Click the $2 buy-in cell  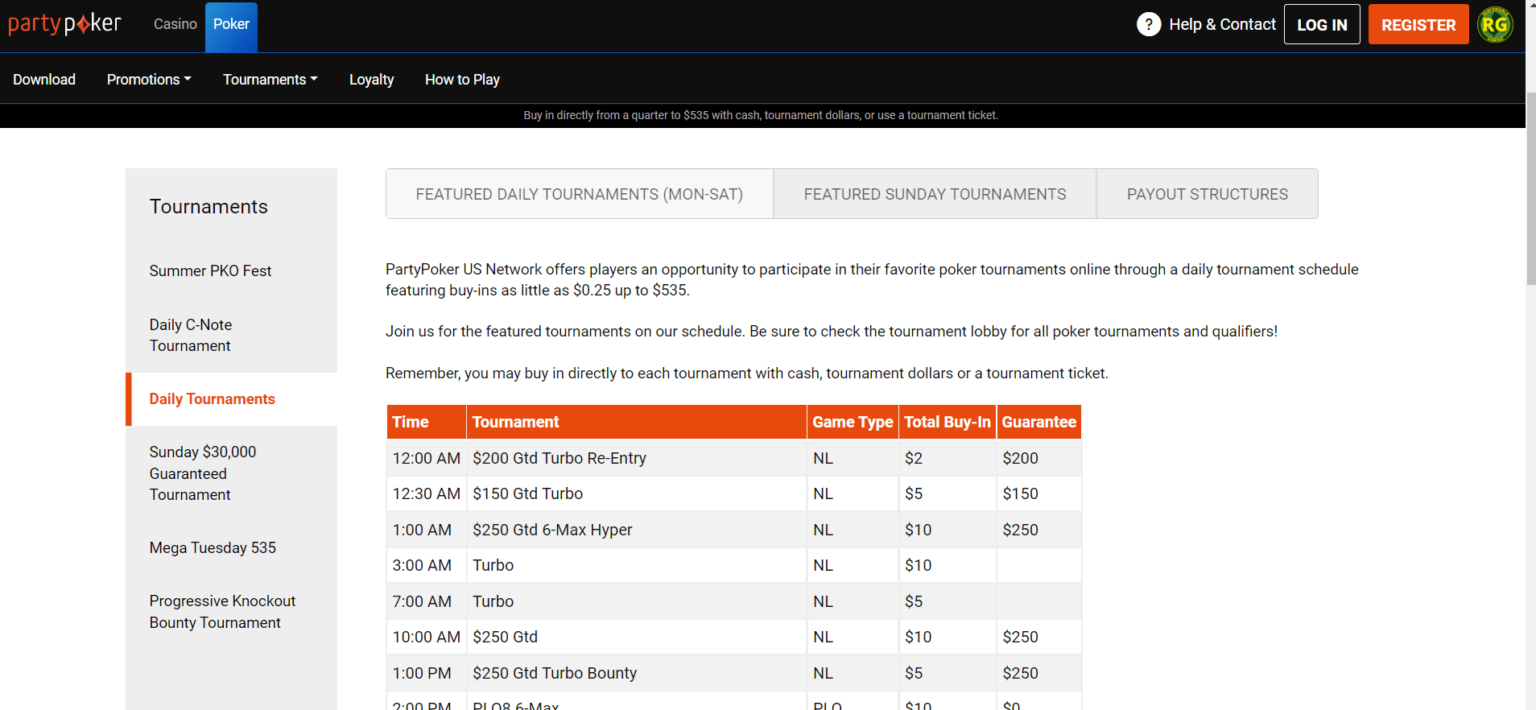947,458
